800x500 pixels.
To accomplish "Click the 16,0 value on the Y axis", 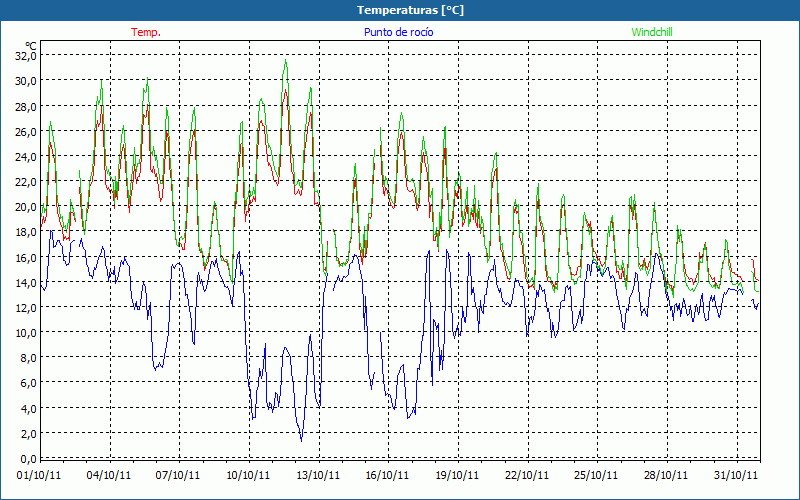I will point(25,257).
